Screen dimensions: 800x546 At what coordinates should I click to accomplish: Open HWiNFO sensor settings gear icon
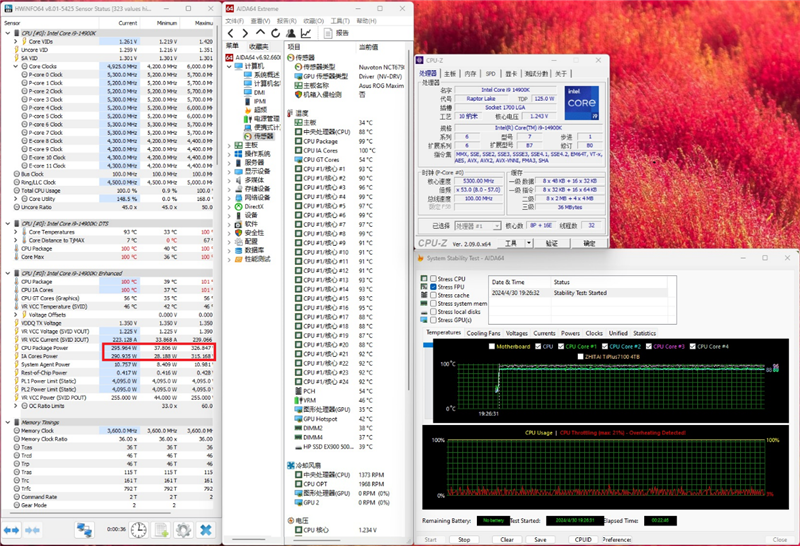pyautogui.click(x=183, y=530)
